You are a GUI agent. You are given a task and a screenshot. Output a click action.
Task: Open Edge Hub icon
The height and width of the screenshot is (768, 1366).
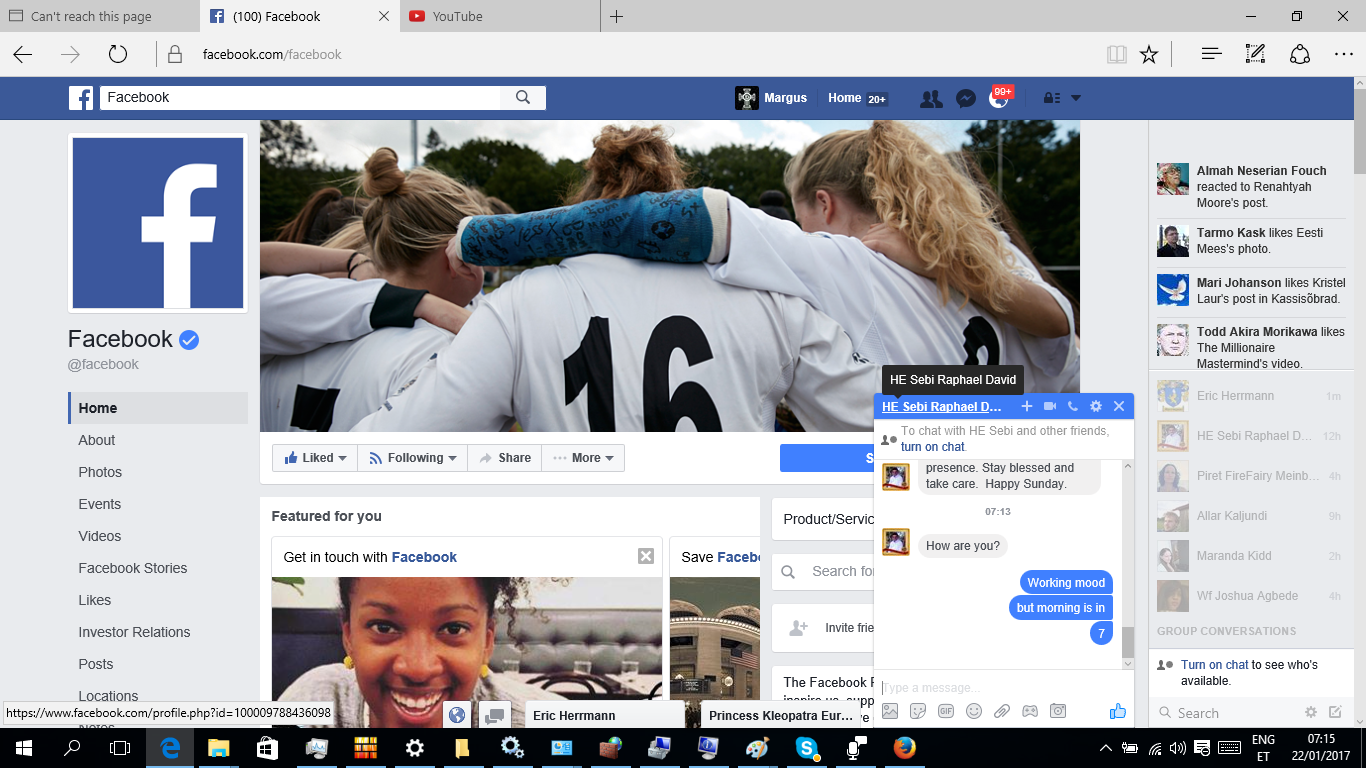(x=1212, y=54)
